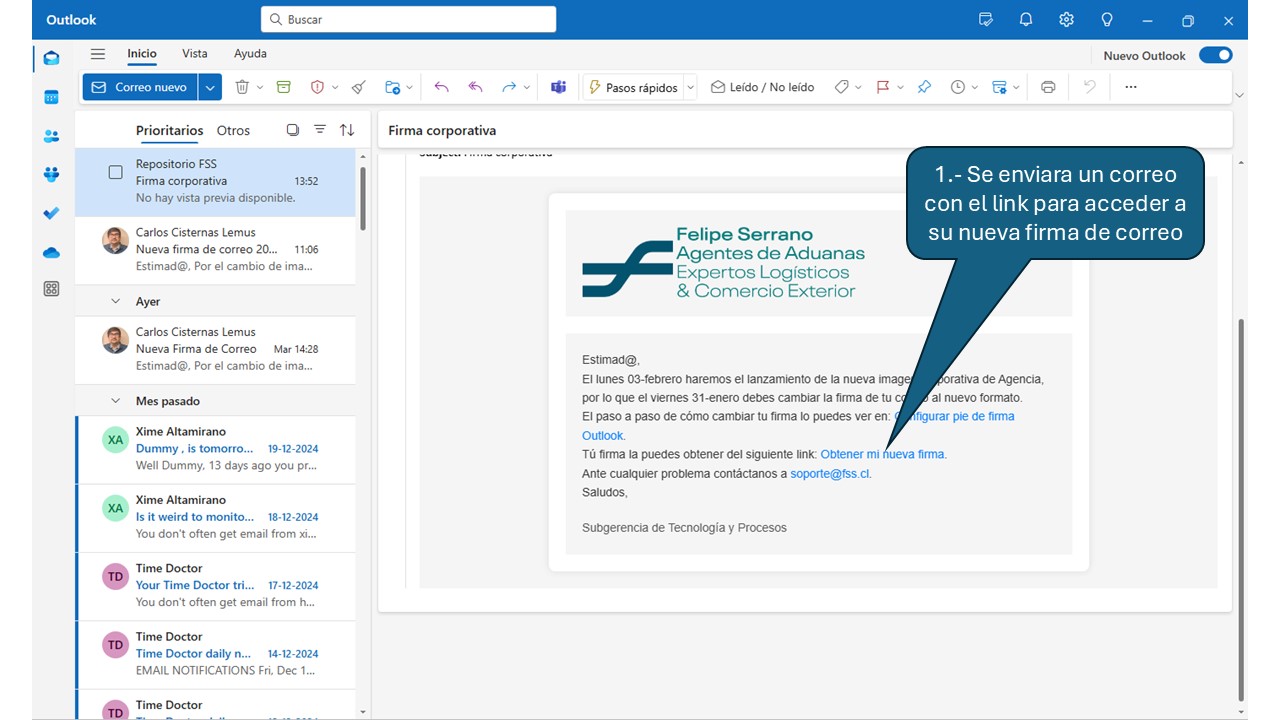
Task: Click the reading pane scrollbar
Action: [x=1242, y=510]
